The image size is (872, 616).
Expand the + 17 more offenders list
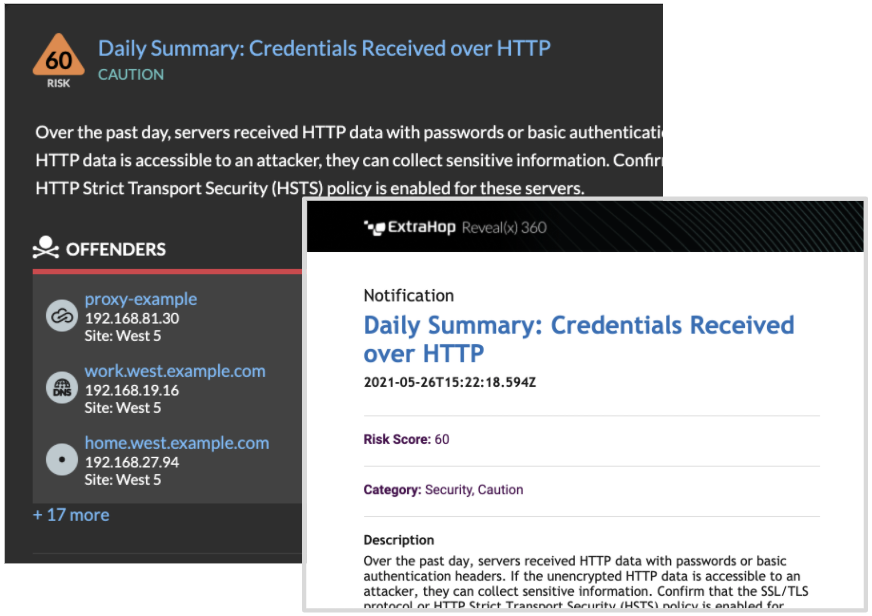(x=71, y=515)
